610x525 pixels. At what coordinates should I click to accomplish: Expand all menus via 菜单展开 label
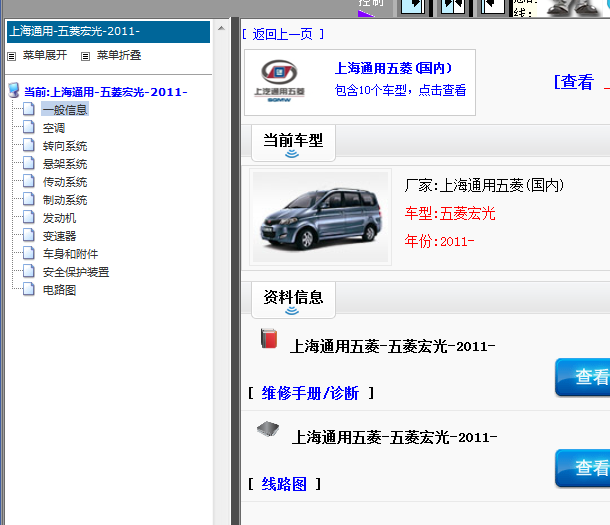45,55
